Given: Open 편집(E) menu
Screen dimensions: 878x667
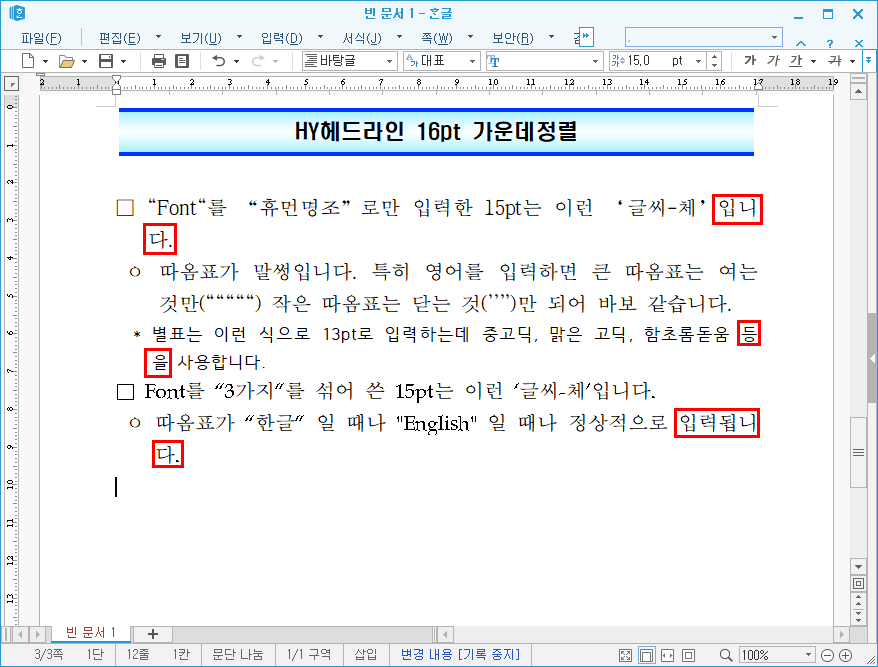Looking at the screenshot, I should [119, 38].
